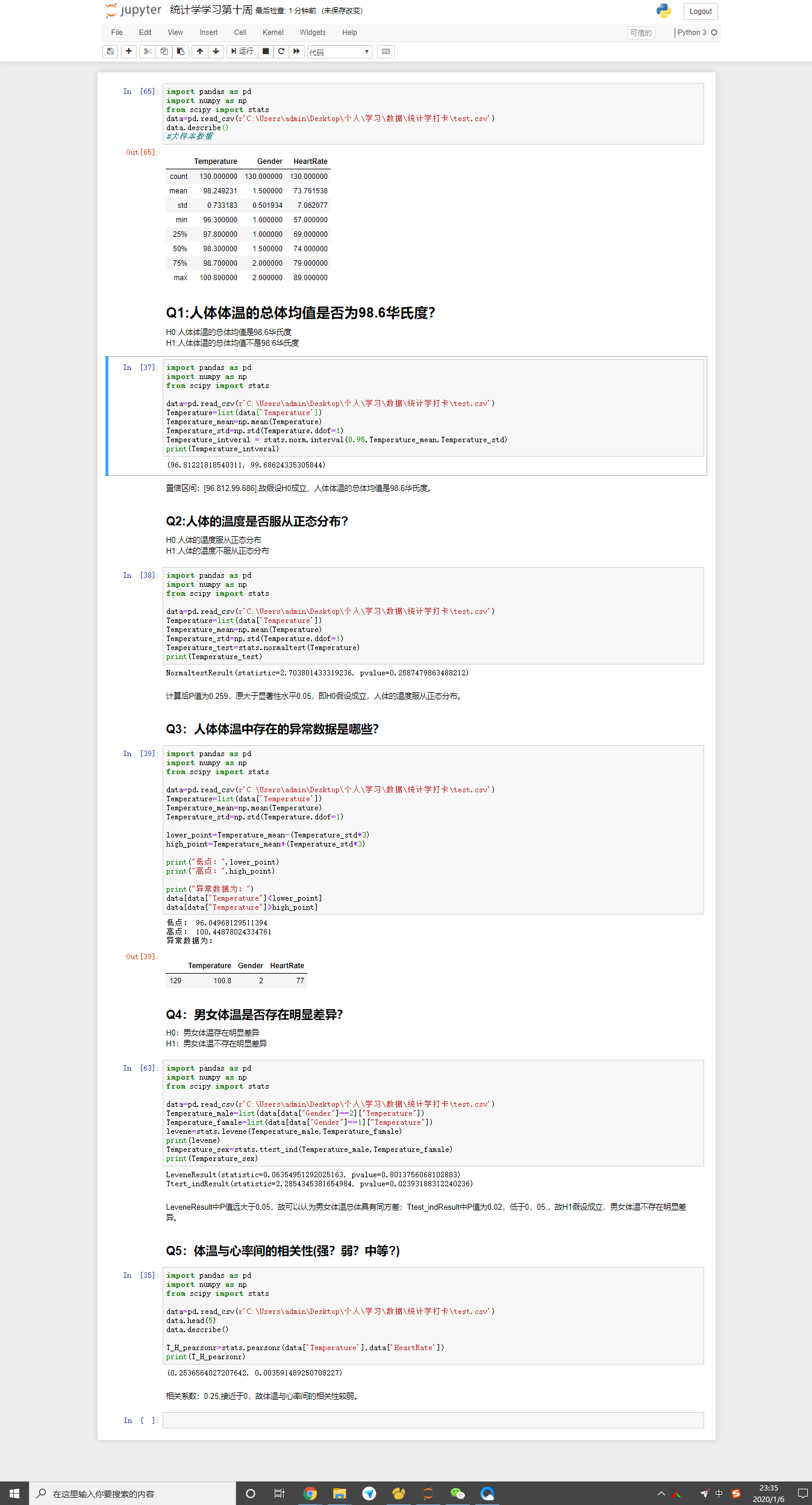The width and height of the screenshot is (812, 1505).
Task: Insert a cell below with the plus icon
Action: [129, 52]
